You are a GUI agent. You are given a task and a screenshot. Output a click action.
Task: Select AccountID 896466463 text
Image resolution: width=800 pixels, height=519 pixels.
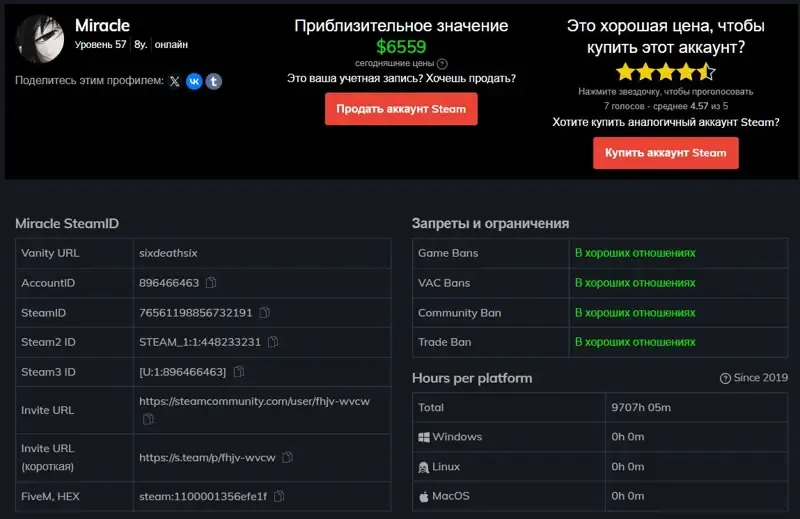(169, 283)
